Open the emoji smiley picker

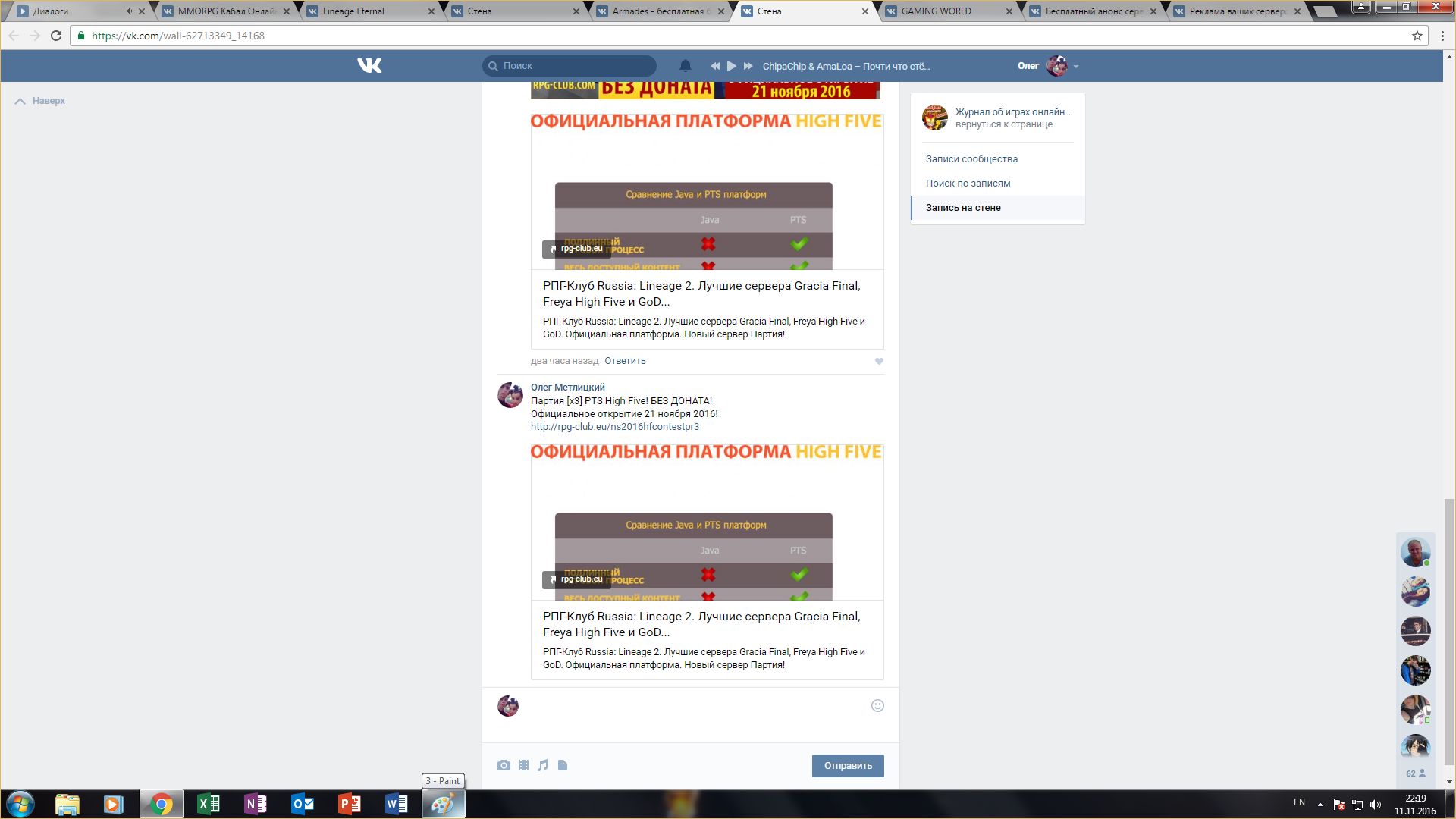877,706
